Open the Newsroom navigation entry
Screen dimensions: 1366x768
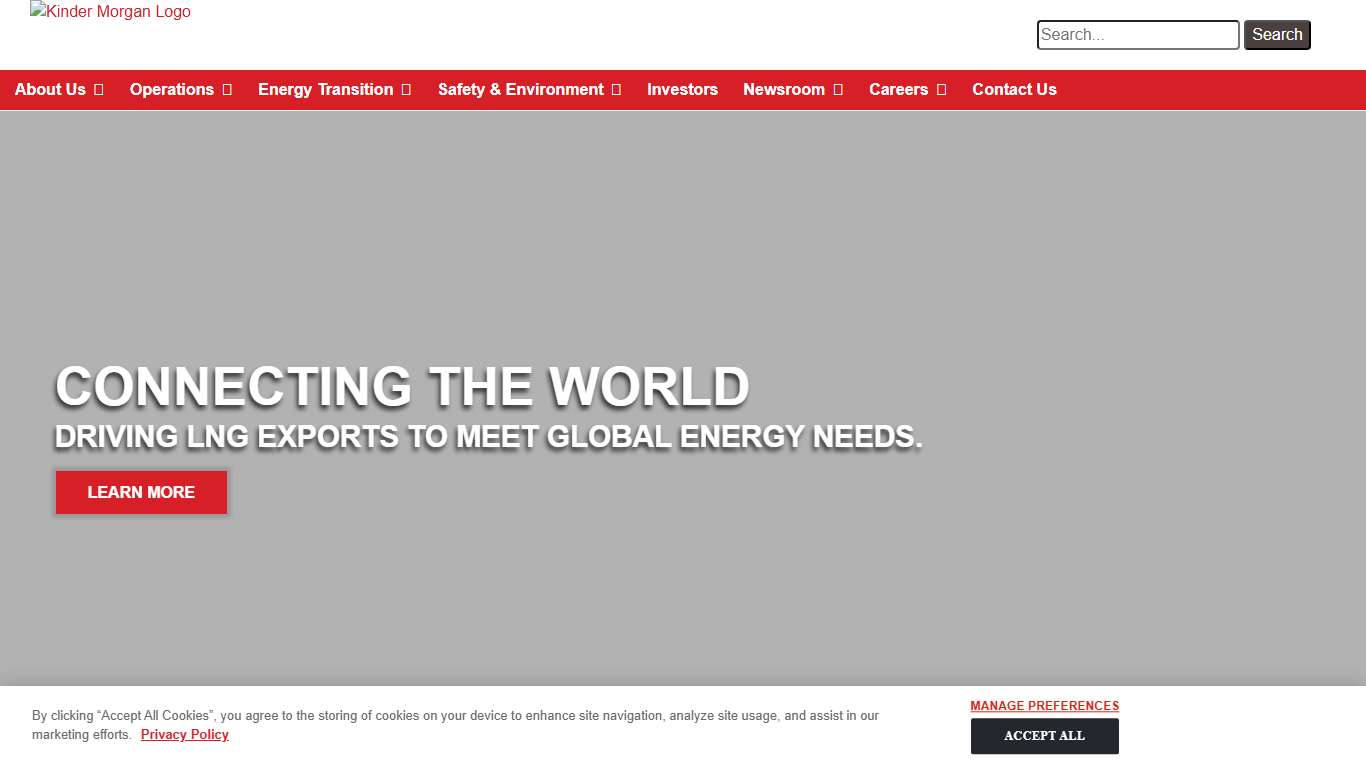tap(784, 89)
